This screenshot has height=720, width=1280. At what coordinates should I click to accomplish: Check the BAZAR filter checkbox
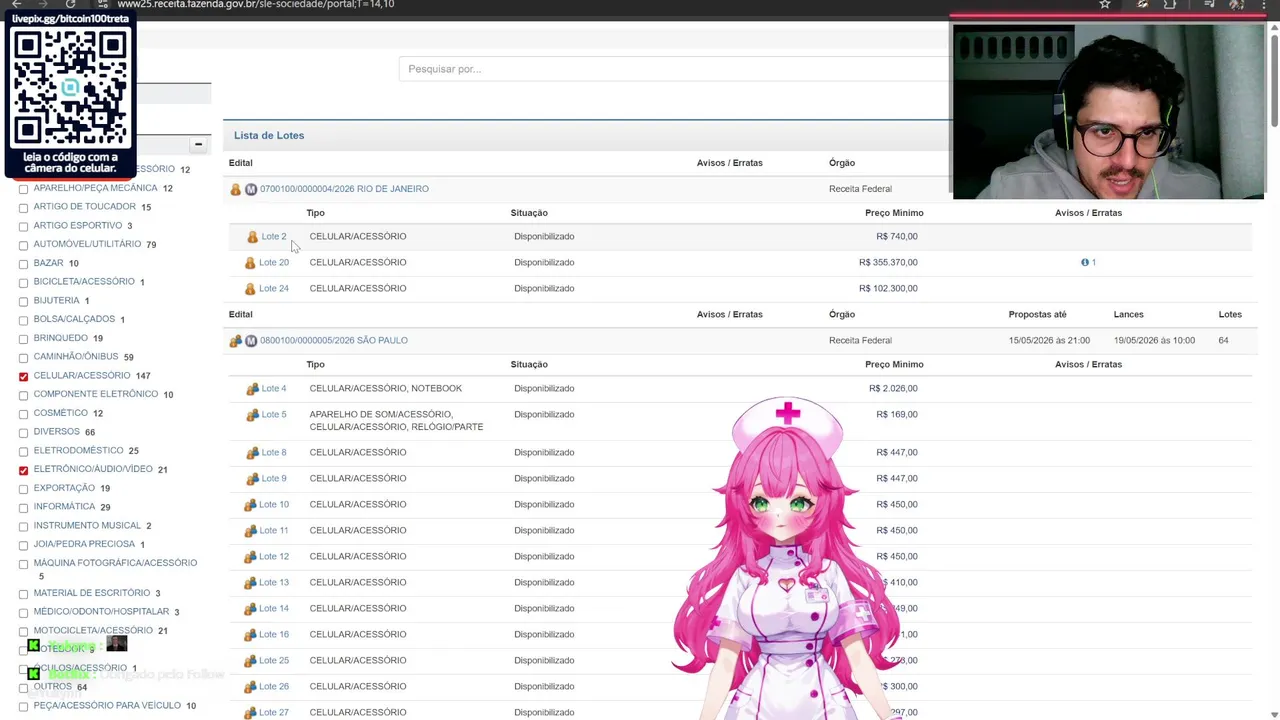pos(23,264)
